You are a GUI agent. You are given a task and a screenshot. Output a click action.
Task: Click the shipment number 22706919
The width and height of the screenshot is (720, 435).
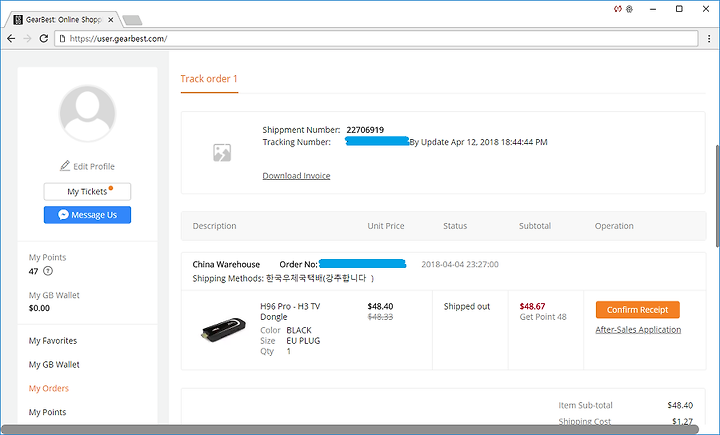[365, 130]
